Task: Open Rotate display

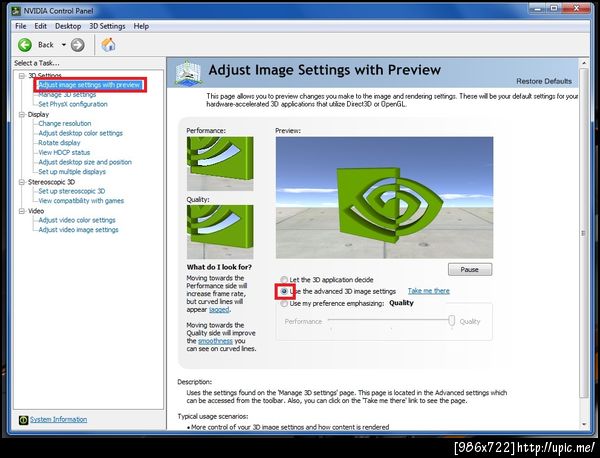Action: [59, 143]
